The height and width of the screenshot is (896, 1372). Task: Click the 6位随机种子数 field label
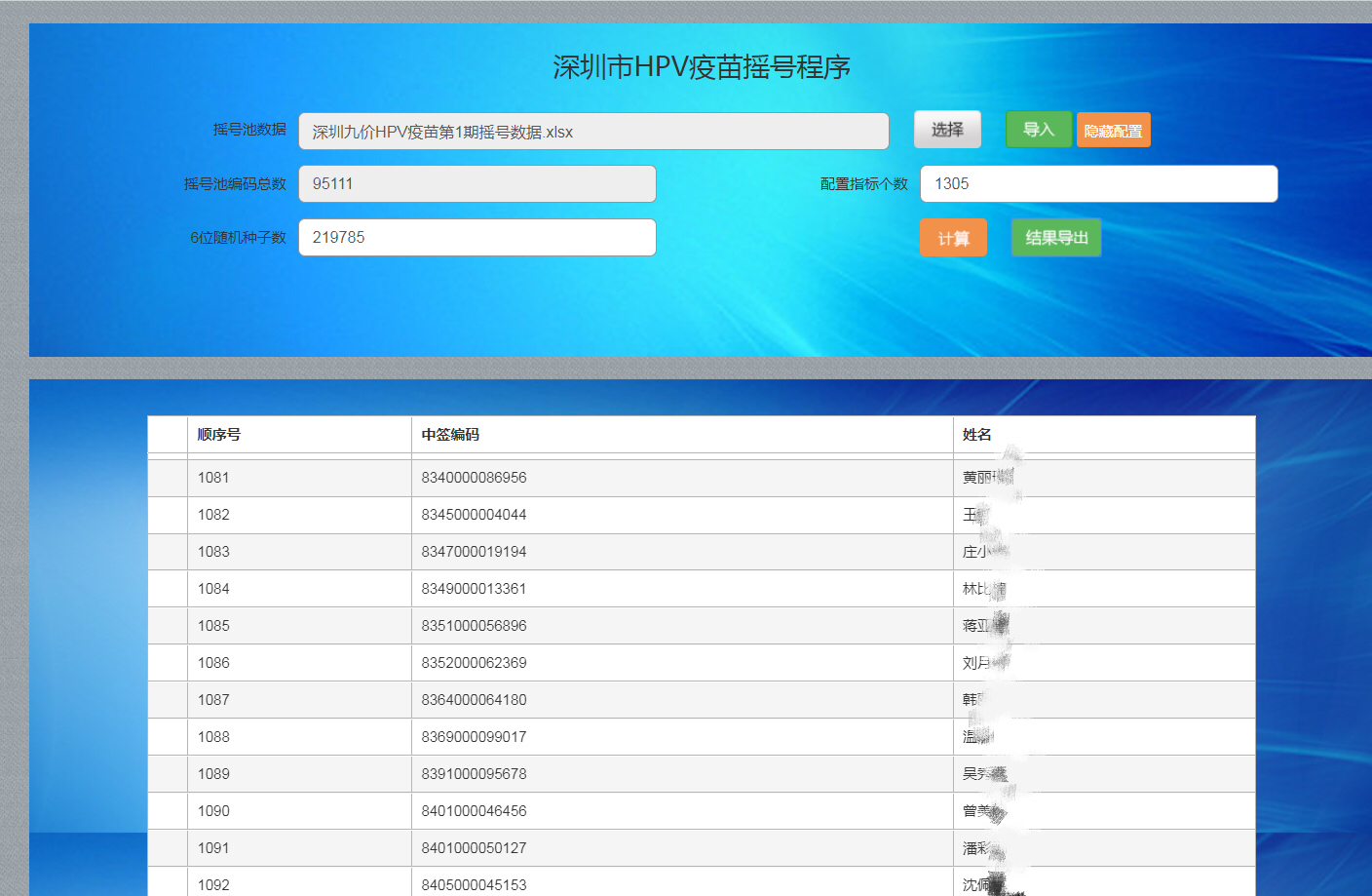[238, 237]
